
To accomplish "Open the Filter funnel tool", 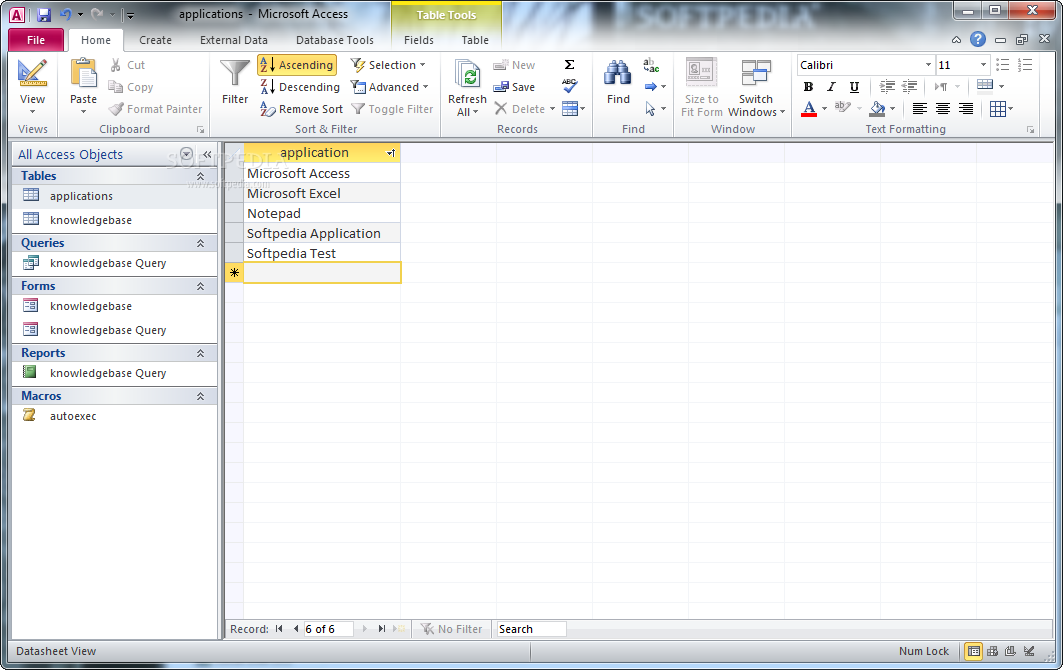I will tap(235, 81).
